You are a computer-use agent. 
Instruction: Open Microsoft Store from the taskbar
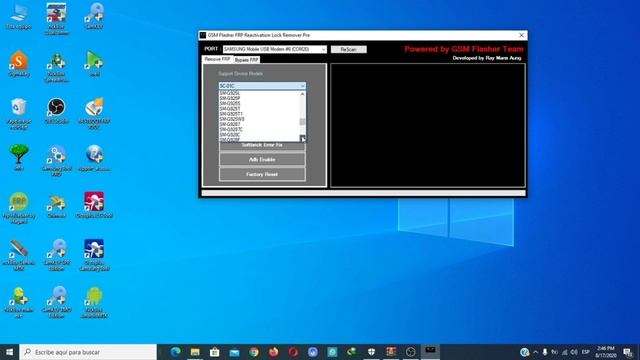(x=215, y=352)
